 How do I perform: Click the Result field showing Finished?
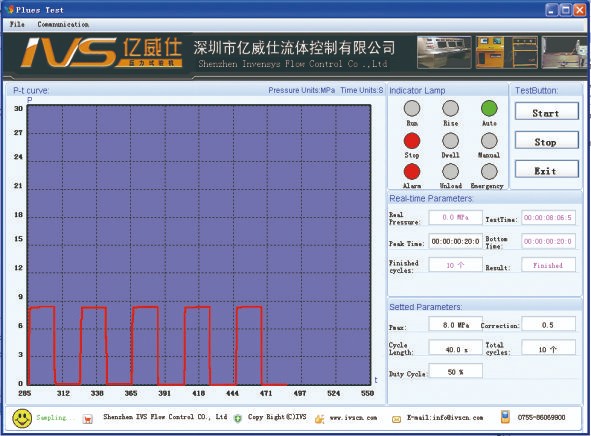click(548, 265)
